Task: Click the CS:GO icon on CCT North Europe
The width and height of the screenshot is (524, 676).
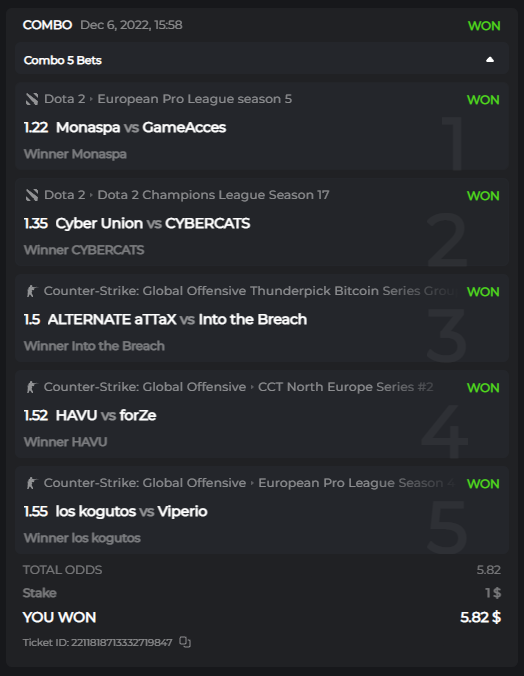Action: pyautogui.click(x=31, y=387)
